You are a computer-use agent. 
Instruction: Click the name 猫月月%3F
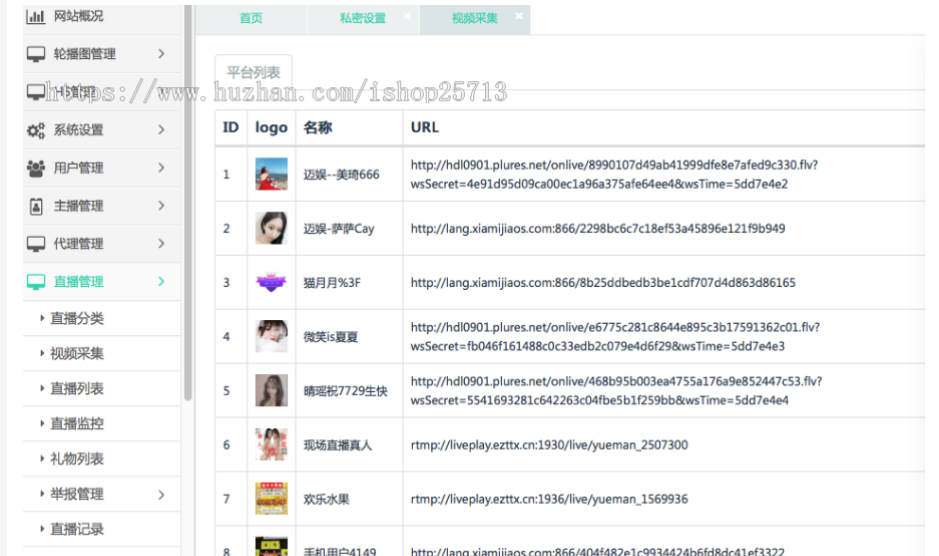click(x=332, y=283)
